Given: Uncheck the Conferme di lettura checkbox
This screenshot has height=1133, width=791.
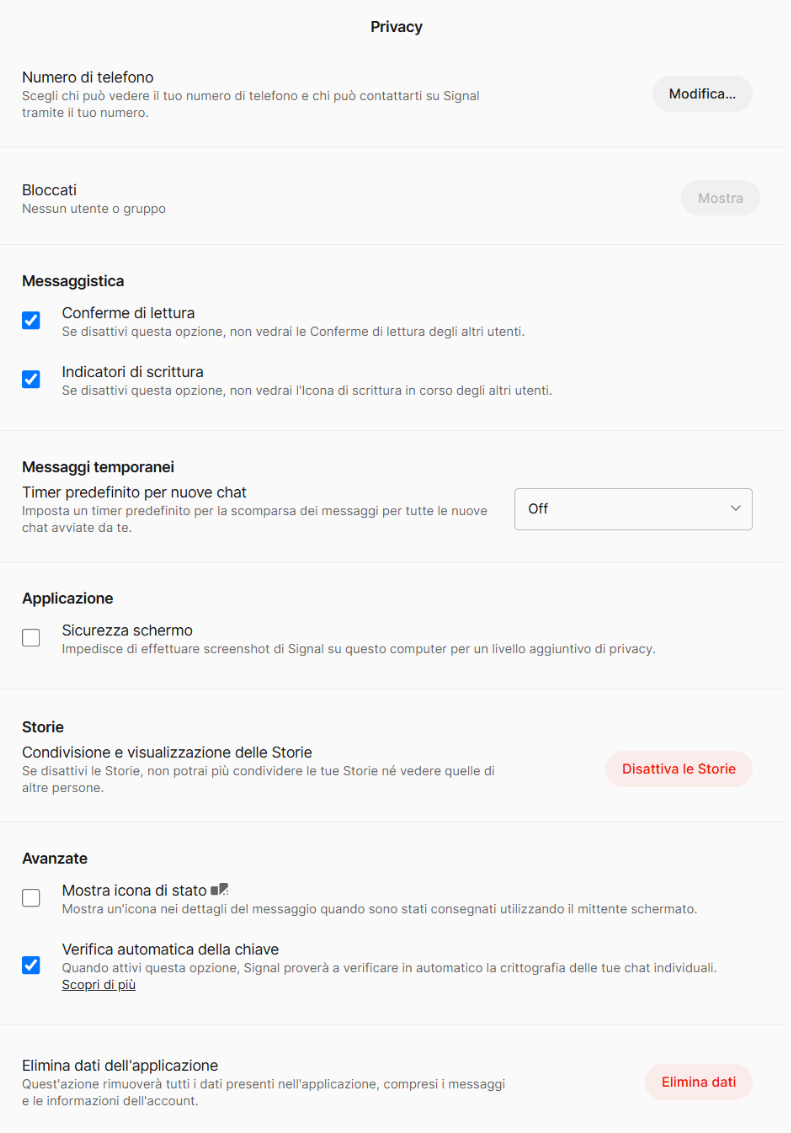Looking at the screenshot, I should pos(31,320).
